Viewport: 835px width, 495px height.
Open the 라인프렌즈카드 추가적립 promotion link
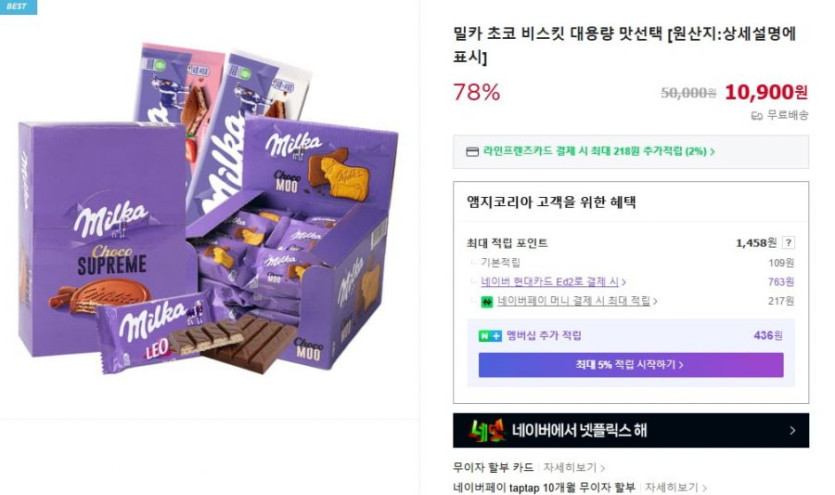599,152
